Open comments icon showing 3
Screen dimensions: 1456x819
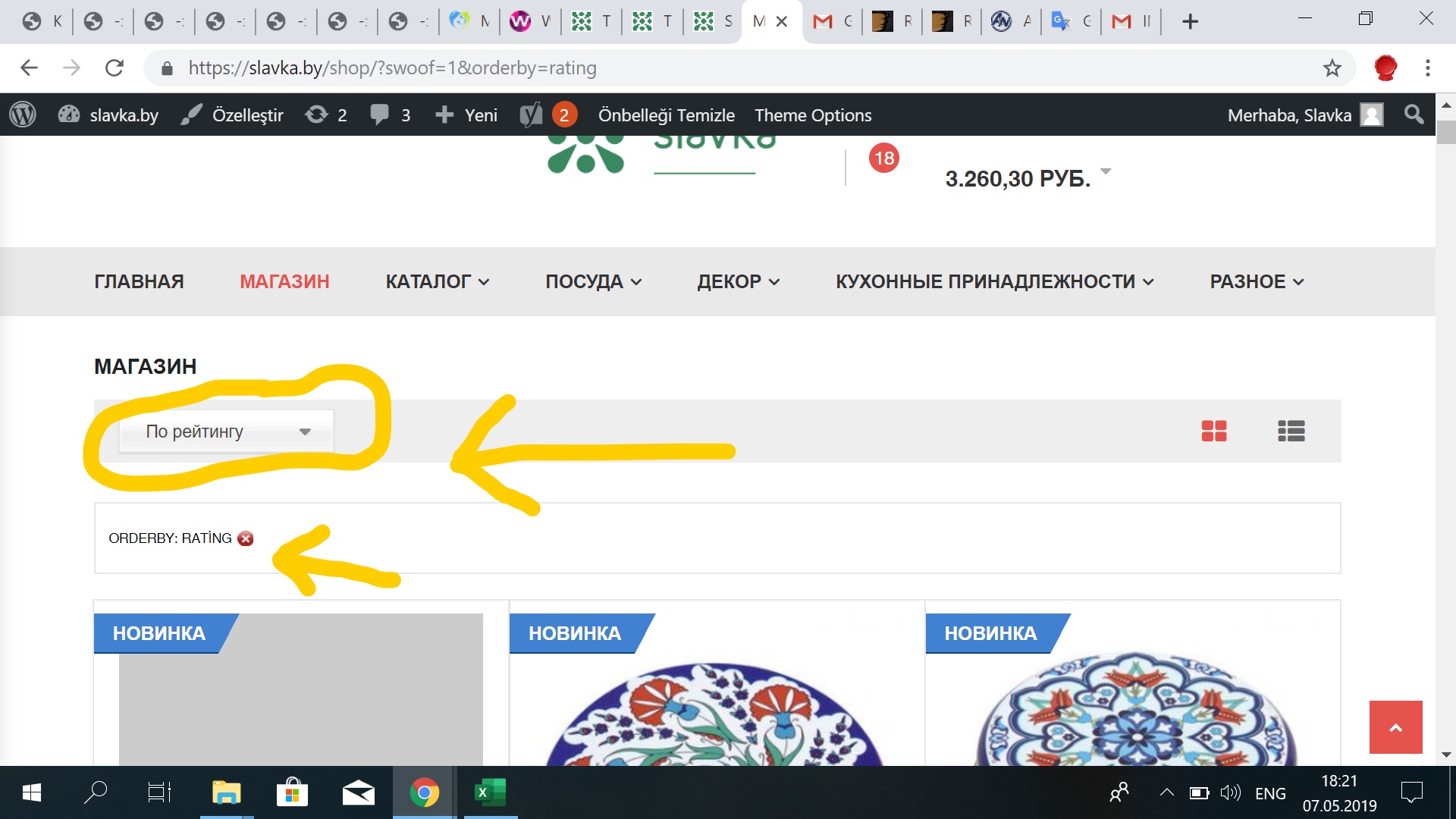pyautogui.click(x=390, y=115)
